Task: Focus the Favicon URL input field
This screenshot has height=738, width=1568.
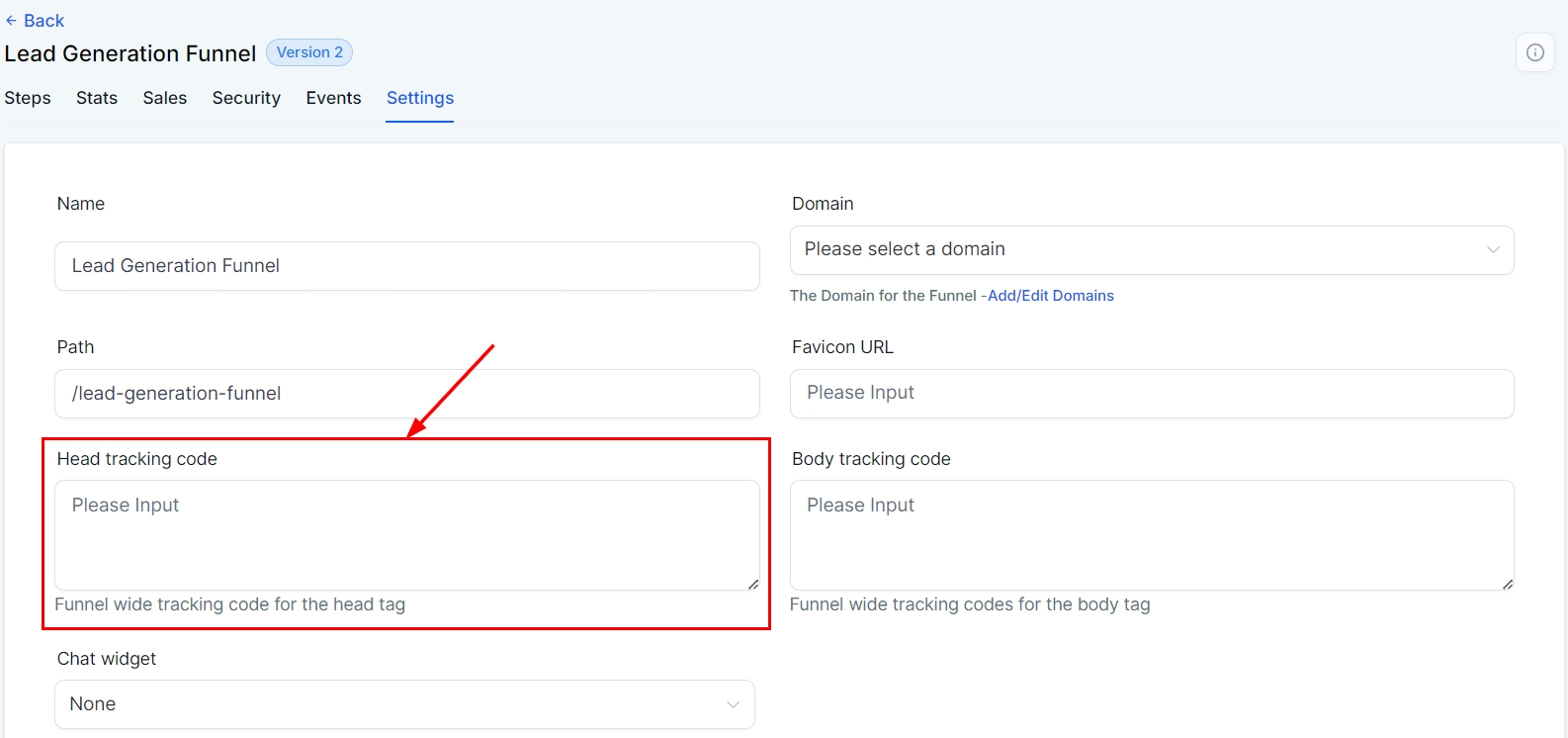Action: (x=1152, y=394)
